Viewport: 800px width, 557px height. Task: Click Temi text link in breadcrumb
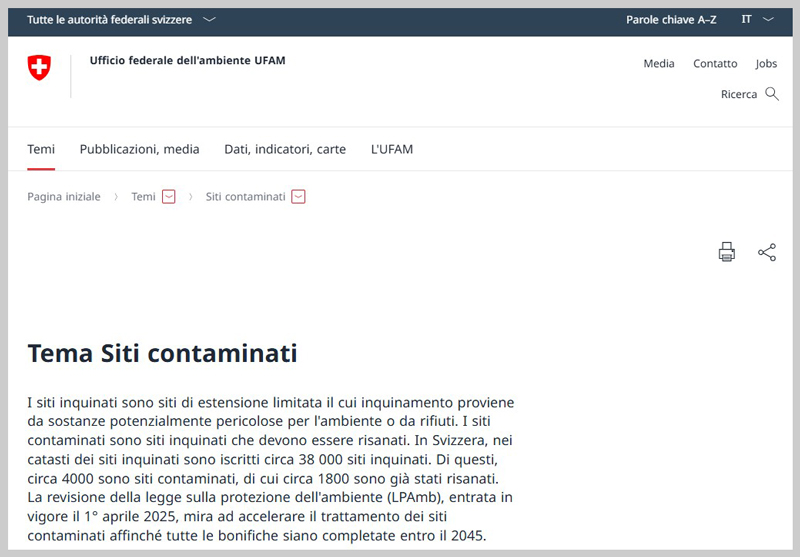coord(143,197)
